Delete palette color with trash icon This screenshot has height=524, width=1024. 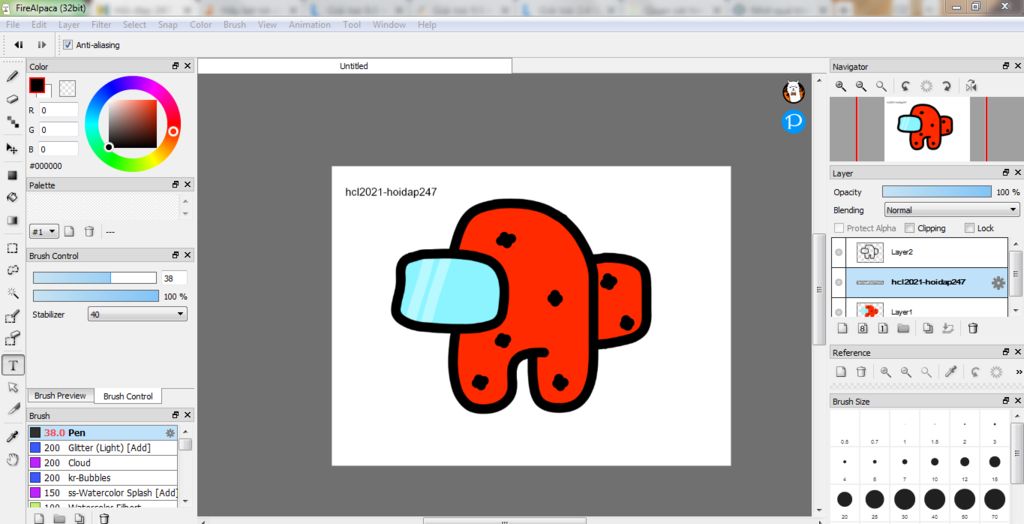[89, 231]
